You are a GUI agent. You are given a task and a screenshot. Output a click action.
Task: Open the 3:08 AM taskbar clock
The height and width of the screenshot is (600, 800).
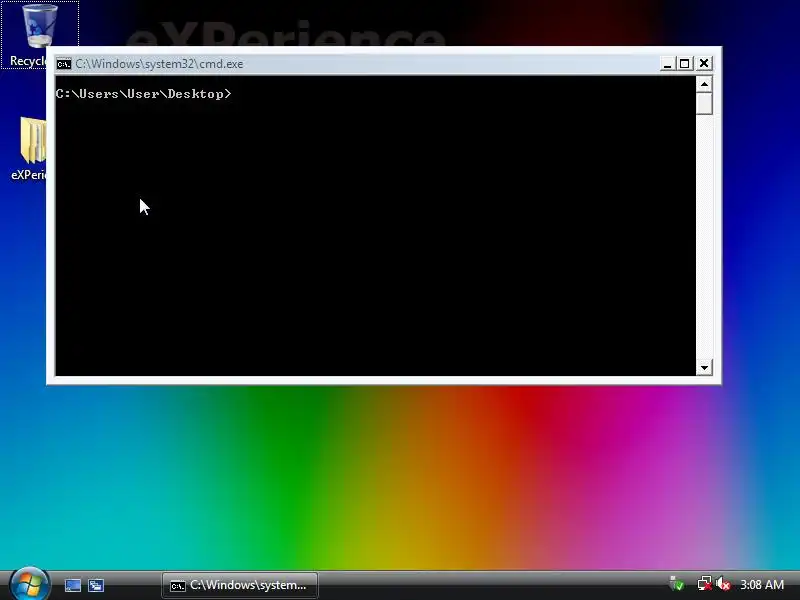(x=762, y=585)
